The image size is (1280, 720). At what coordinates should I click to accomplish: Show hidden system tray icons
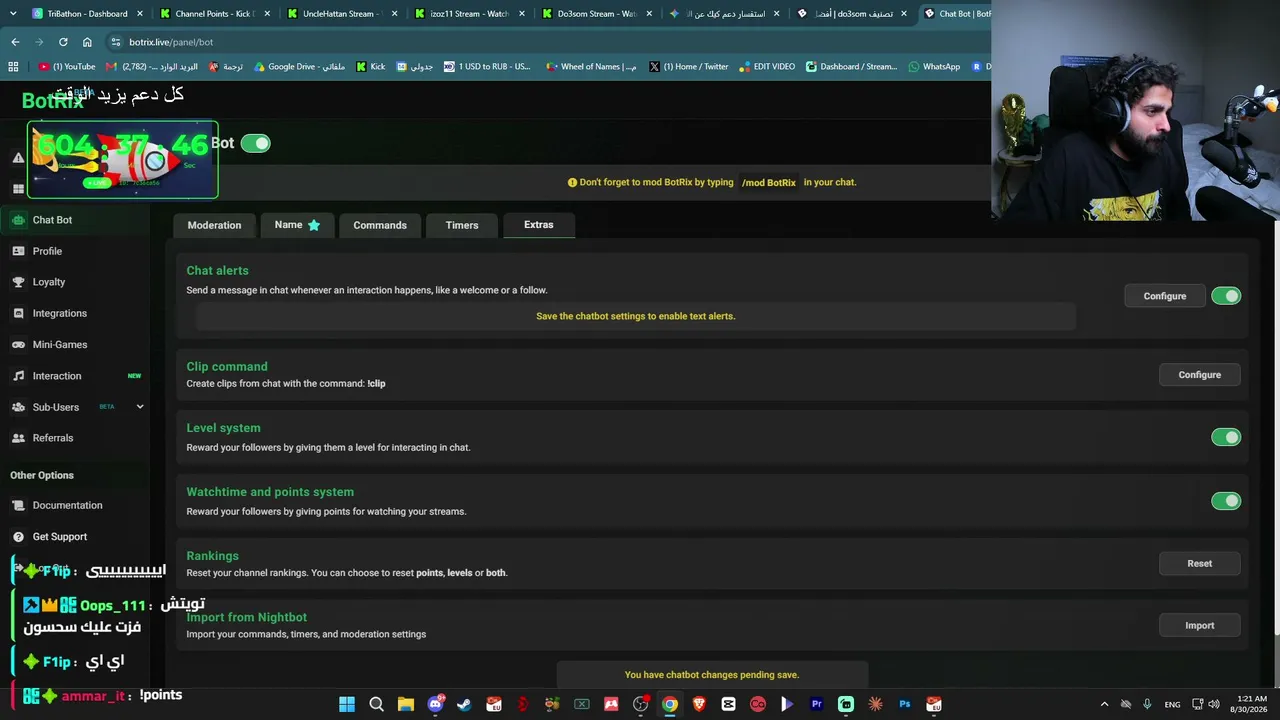[1104, 704]
